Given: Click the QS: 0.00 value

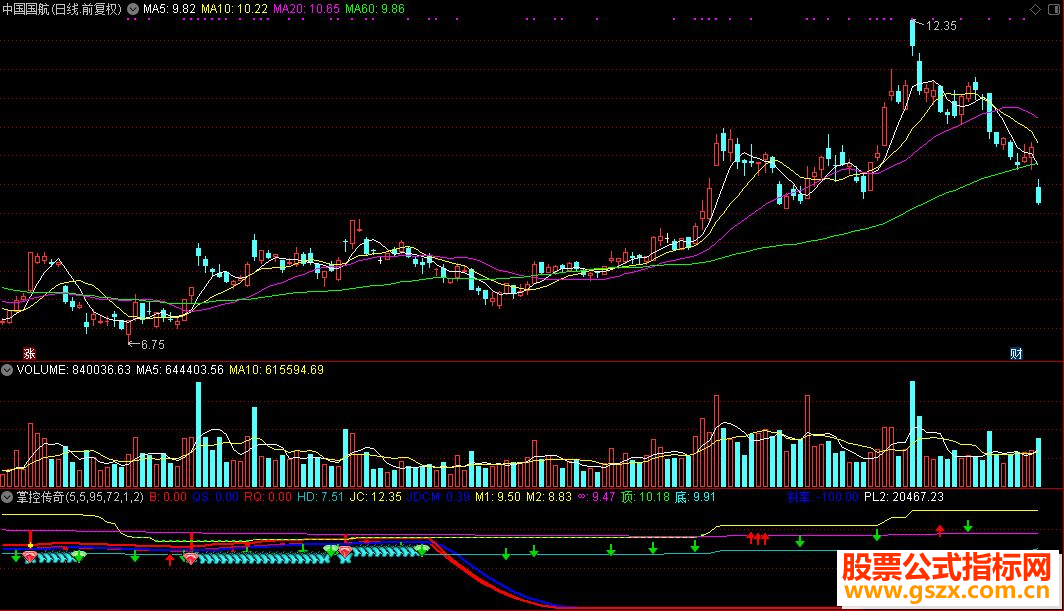Looking at the screenshot, I should tap(215, 497).
